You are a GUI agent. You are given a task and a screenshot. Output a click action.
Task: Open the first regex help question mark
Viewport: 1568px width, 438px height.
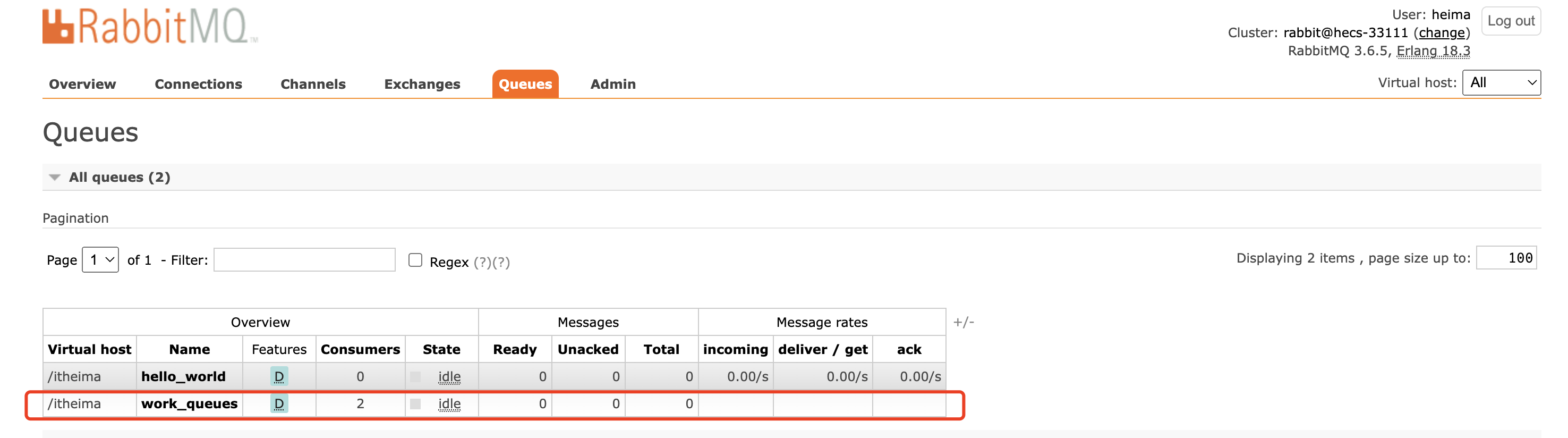click(x=482, y=263)
